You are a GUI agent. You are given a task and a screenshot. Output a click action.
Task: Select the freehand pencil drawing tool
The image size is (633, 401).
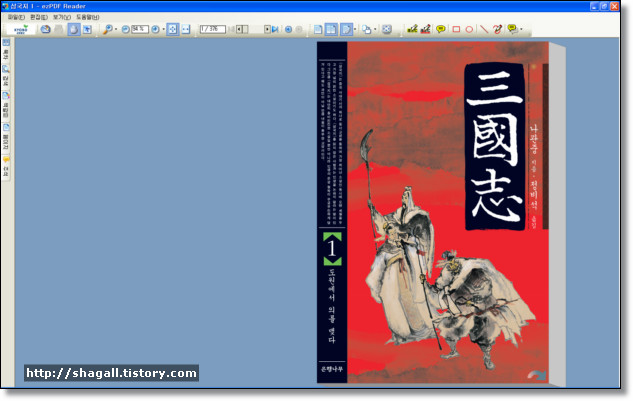[x=497, y=29]
